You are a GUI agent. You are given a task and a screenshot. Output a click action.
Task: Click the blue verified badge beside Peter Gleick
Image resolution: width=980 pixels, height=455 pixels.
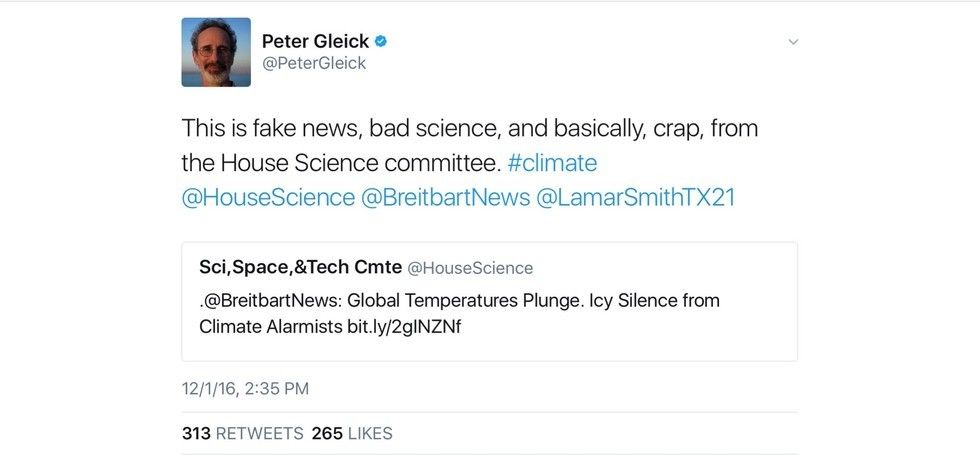[x=381, y=41]
